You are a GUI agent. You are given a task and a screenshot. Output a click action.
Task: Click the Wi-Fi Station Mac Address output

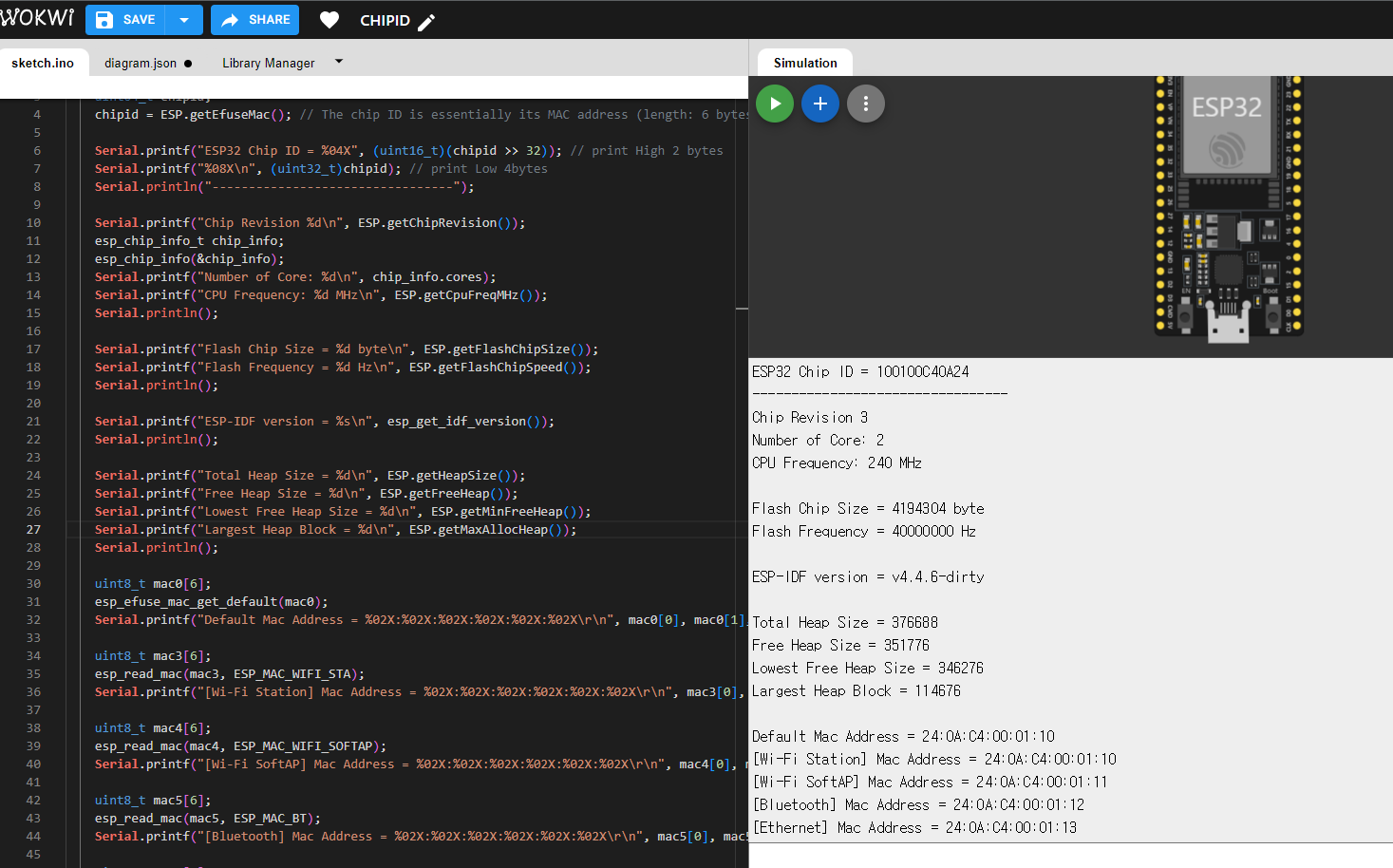934,759
